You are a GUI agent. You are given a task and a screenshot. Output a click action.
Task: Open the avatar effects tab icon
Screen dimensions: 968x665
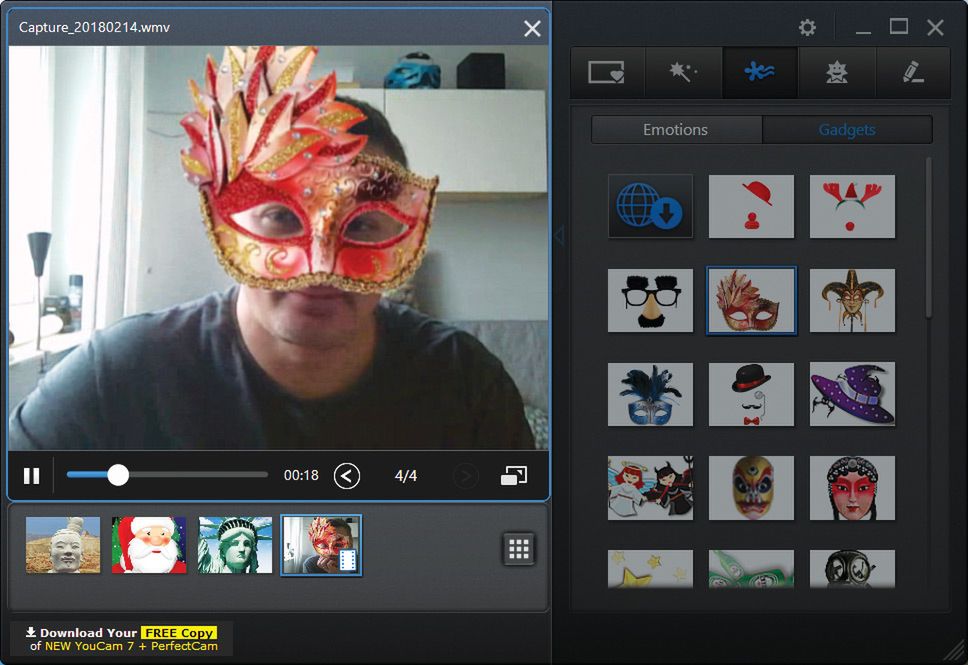pyautogui.click(x=837, y=73)
